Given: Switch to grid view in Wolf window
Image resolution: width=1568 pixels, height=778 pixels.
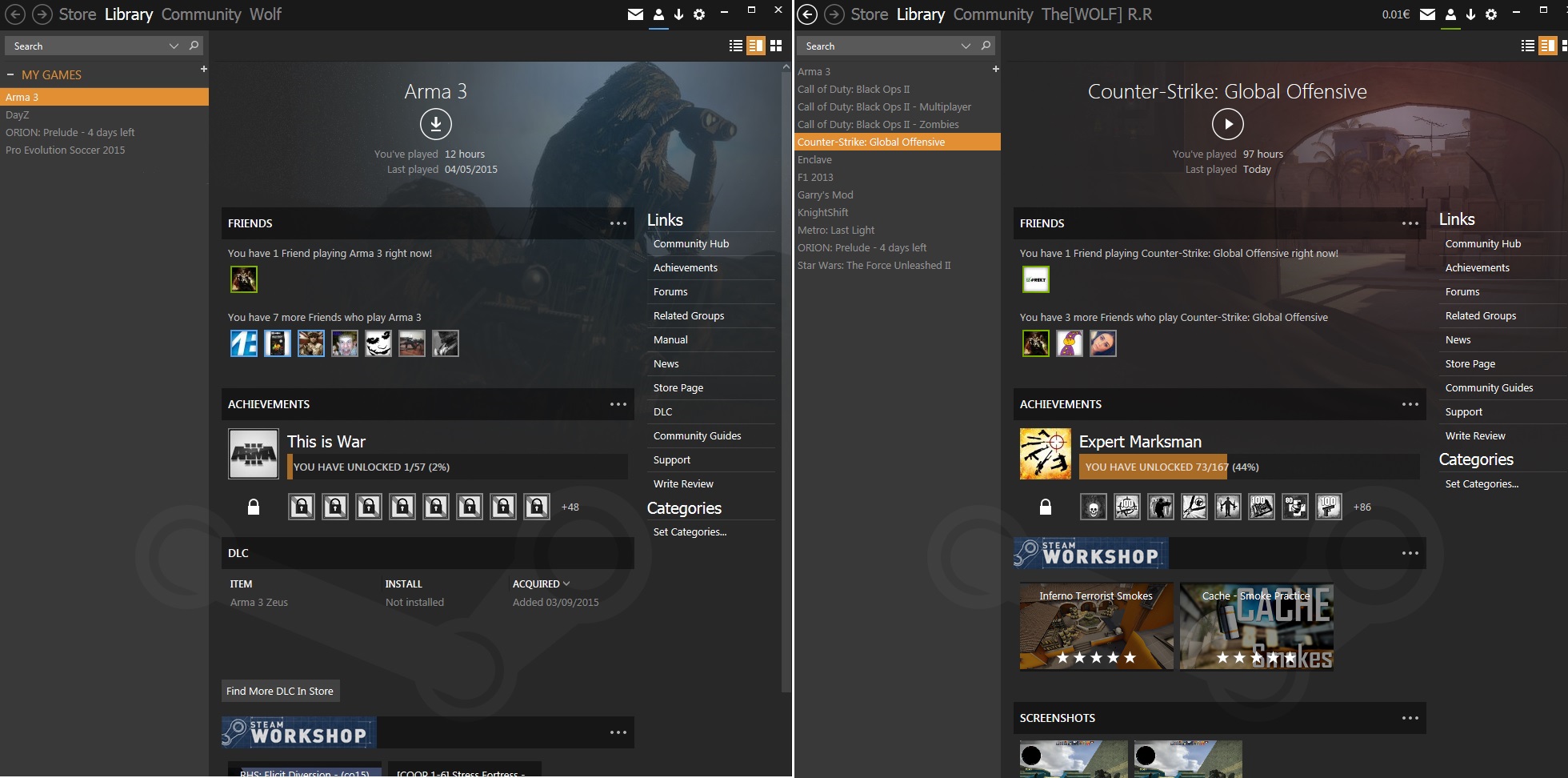Looking at the screenshot, I should click(x=775, y=46).
